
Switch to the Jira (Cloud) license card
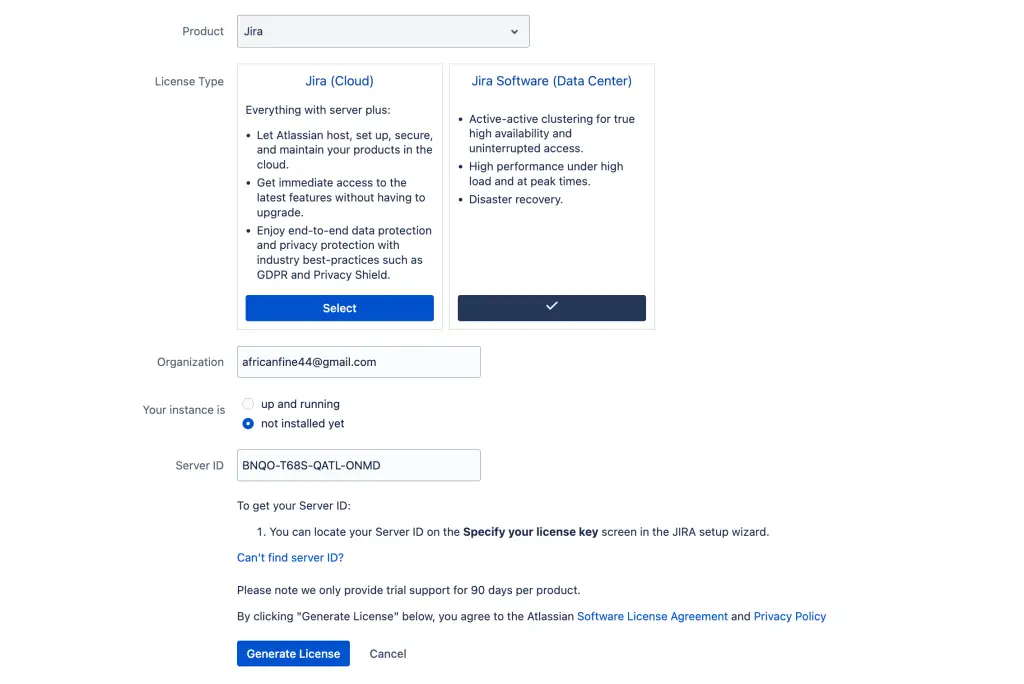click(x=339, y=307)
